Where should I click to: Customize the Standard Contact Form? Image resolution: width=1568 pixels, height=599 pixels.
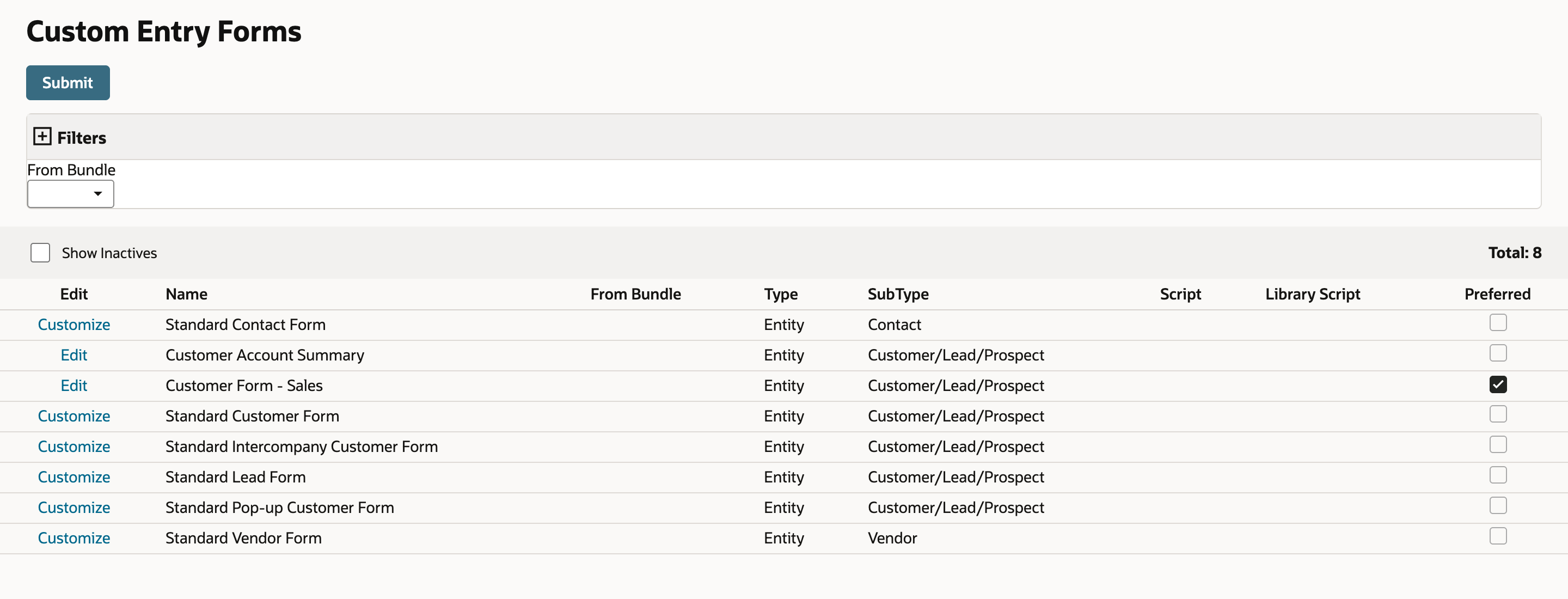point(73,325)
